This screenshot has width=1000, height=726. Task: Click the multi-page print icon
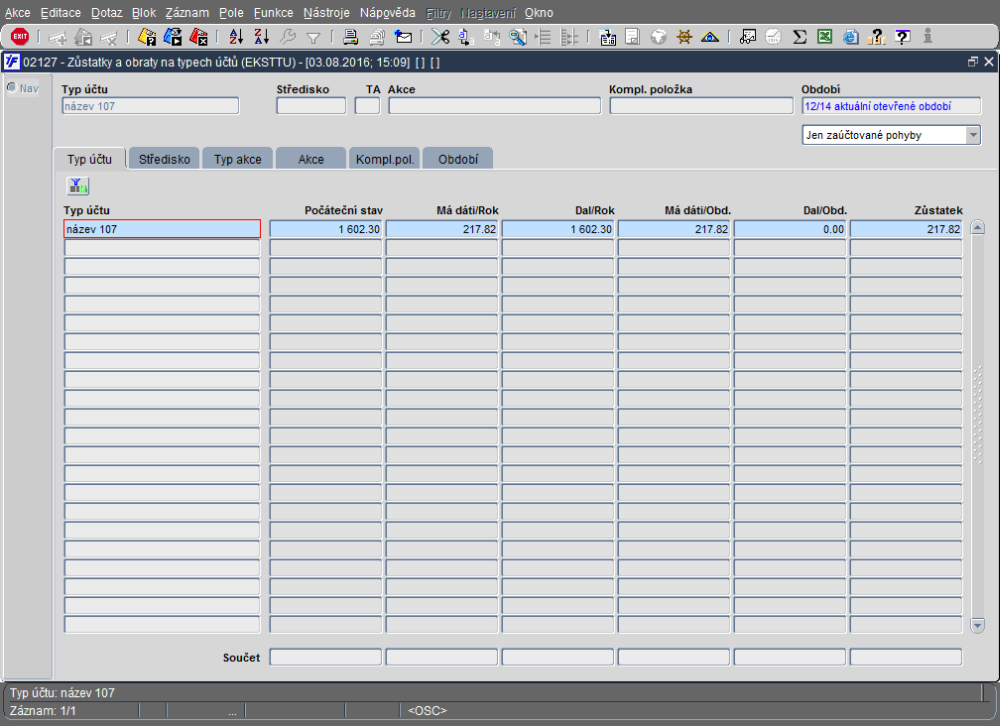(377, 37)
